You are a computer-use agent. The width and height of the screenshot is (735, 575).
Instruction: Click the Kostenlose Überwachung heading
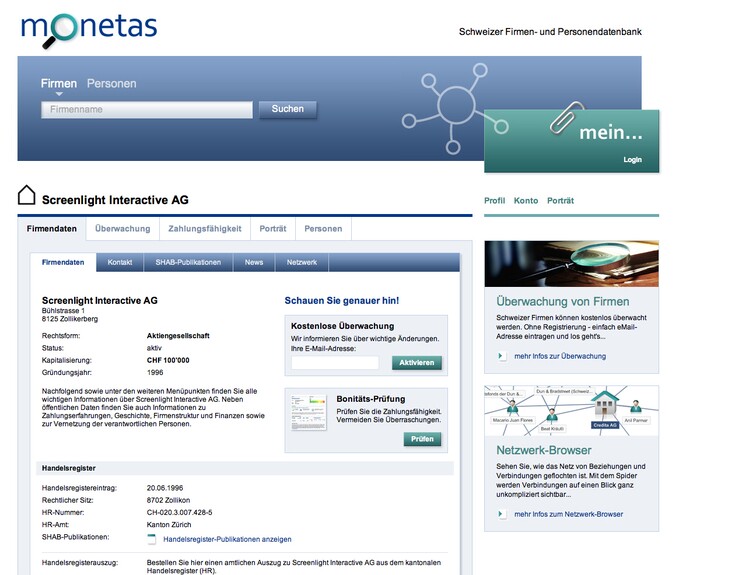click(x=342, y=326)
